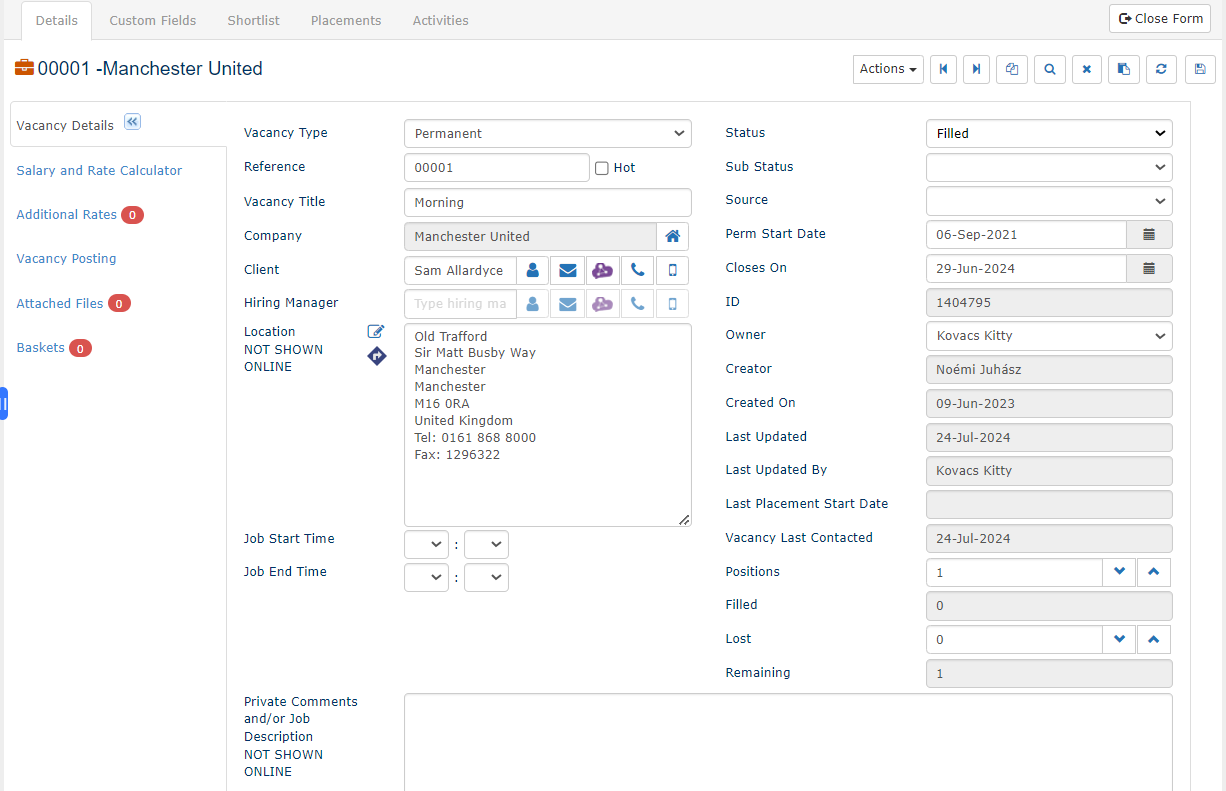Open the Vacancy Type dropdown
Screen dimensions: 1226x791
point(548,133)
